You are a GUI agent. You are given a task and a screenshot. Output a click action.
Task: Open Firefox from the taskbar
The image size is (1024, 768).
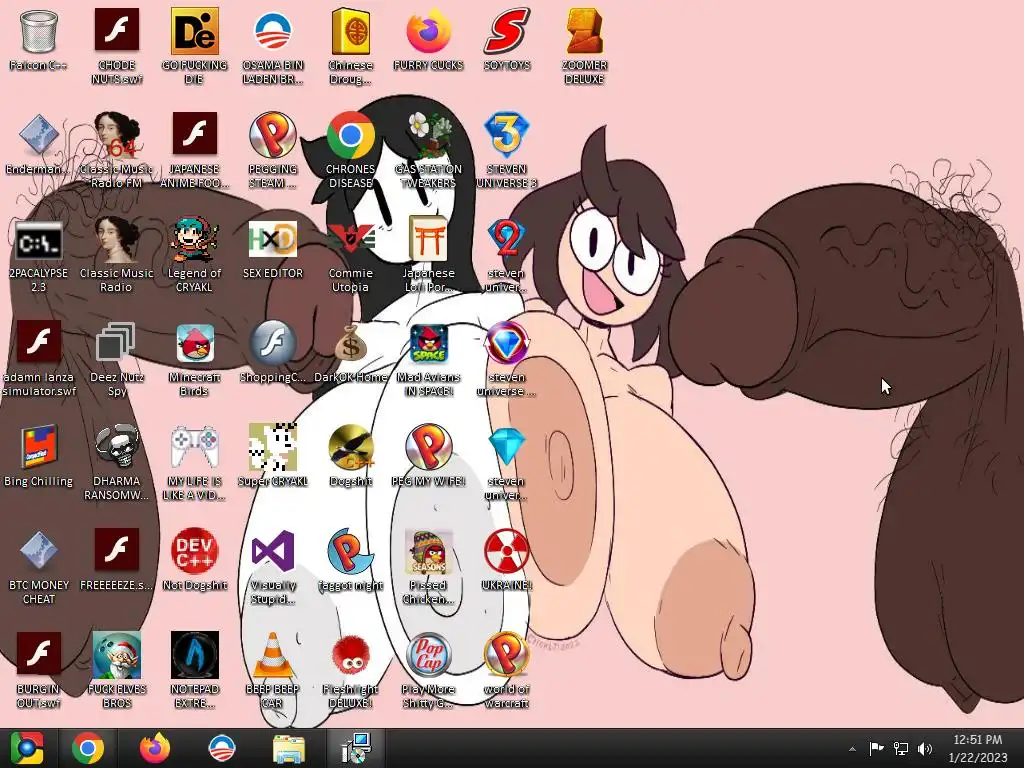155,748
